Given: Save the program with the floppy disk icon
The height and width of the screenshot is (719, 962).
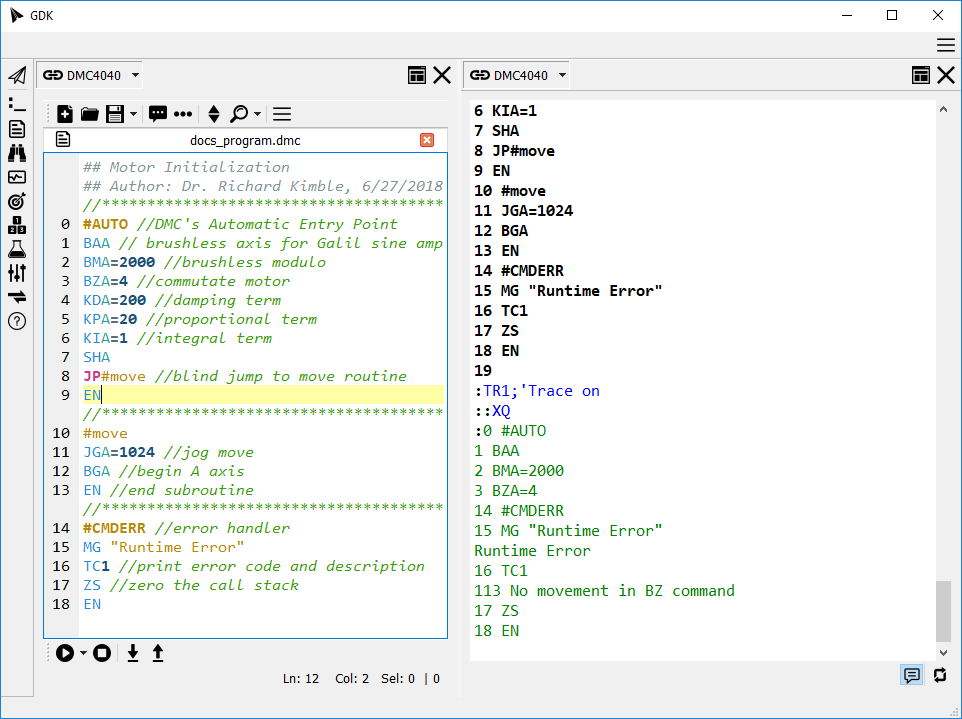Looking at the screenshot, I should [115, 114].
